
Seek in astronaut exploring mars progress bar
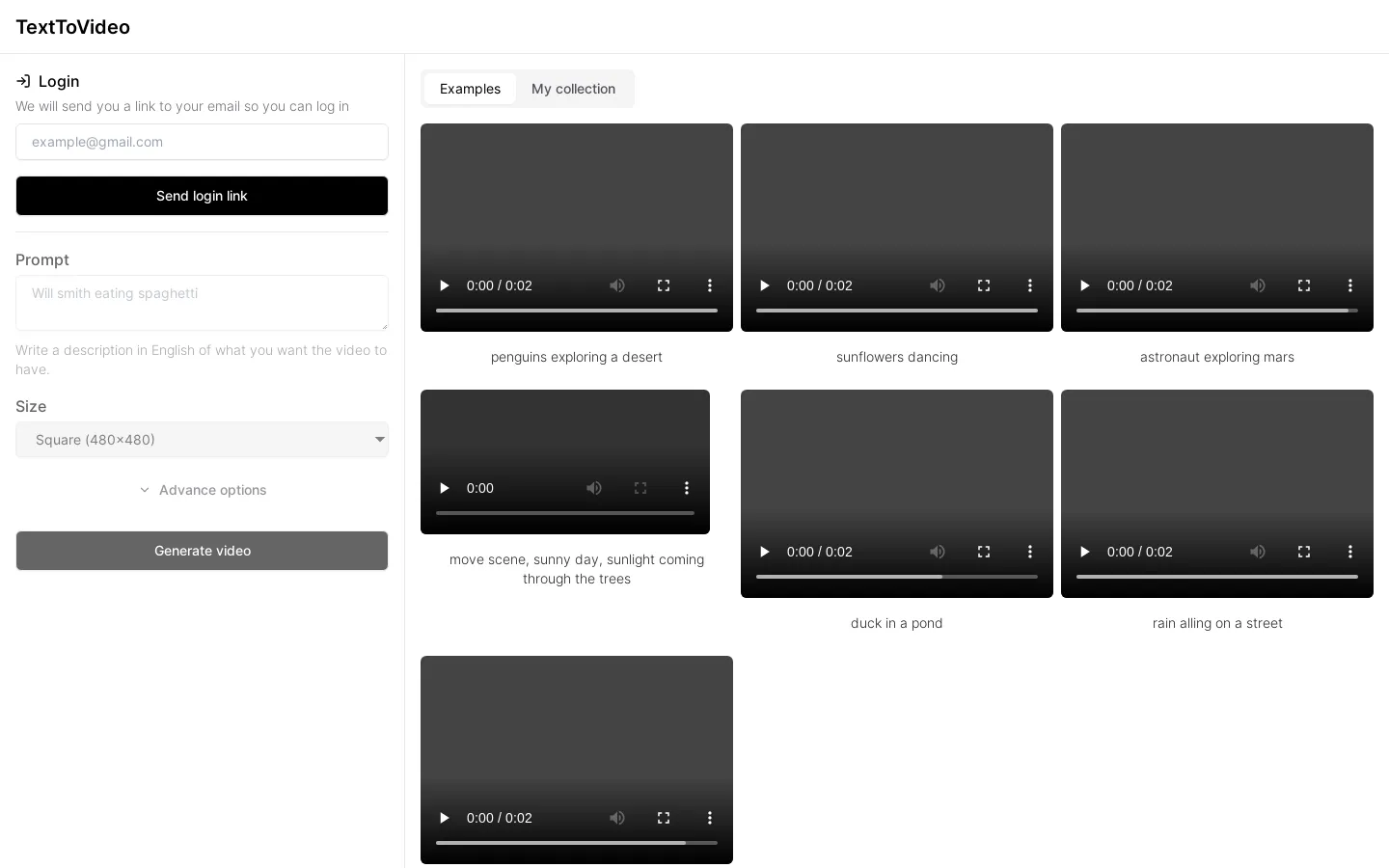tap(1217, 311)
